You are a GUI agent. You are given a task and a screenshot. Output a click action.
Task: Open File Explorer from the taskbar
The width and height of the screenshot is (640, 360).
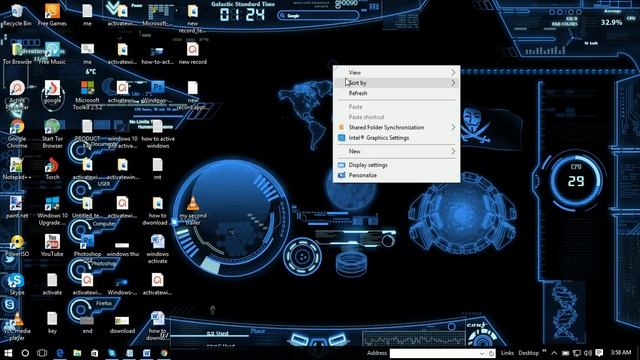pos(77,353)
